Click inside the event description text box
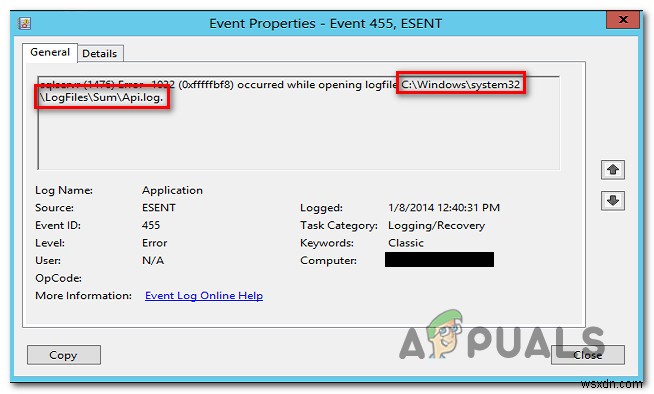654x394 pixels. [x=298, y=123]
